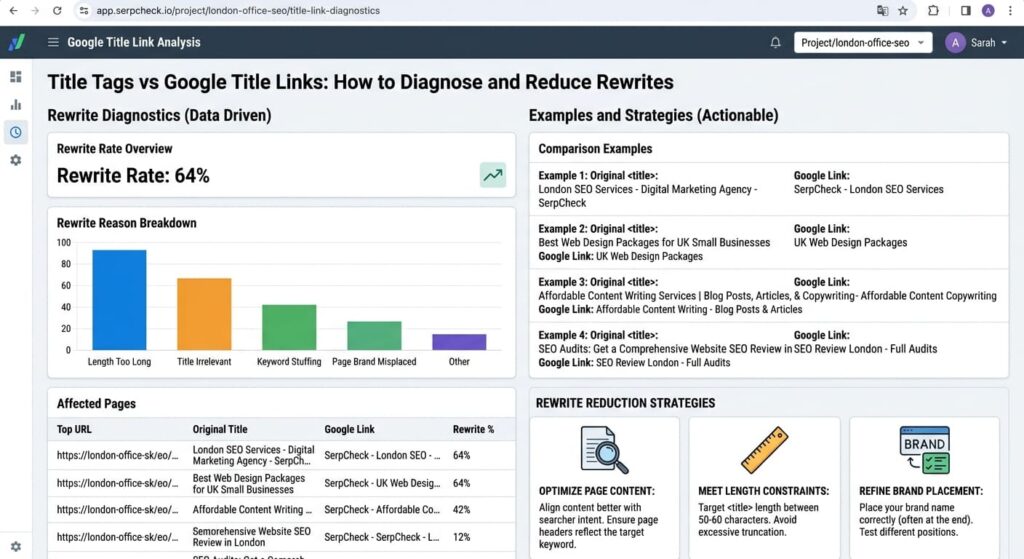Open the browser profile avatar
This screenshot has width=1024, height=559.
click(988, 10)
